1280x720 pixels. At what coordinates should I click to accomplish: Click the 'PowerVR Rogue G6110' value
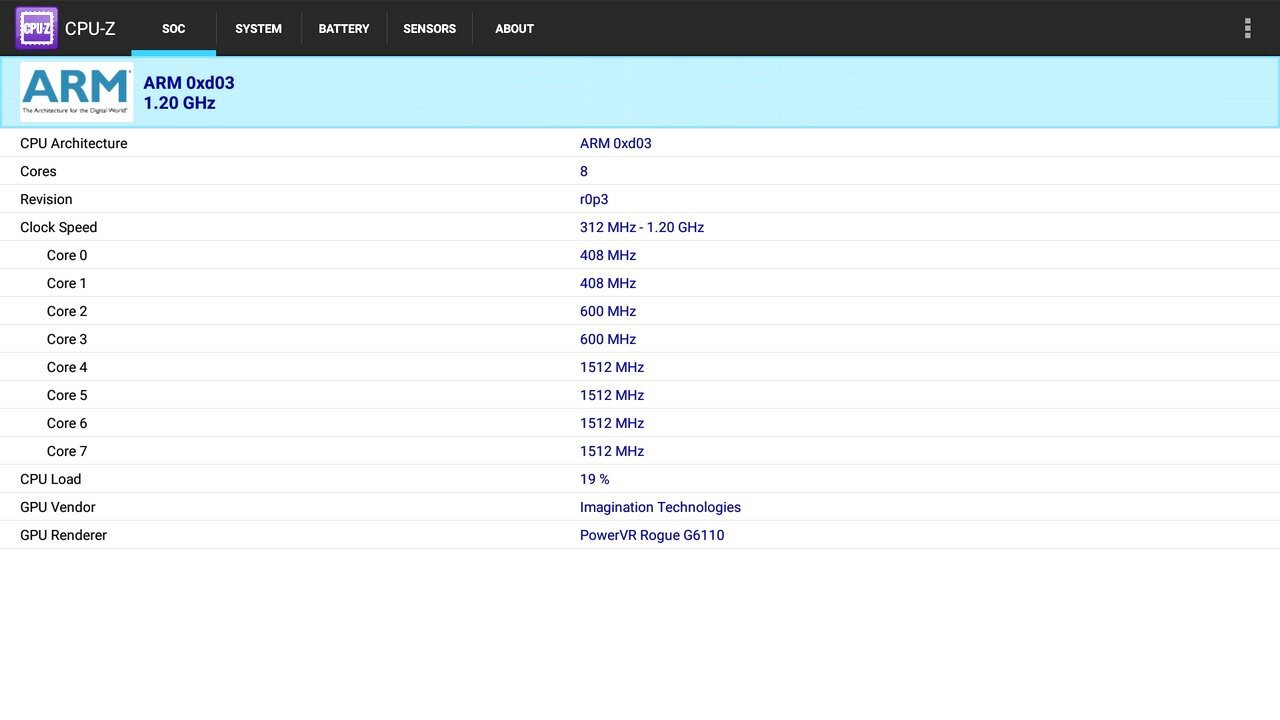(652, 535)
